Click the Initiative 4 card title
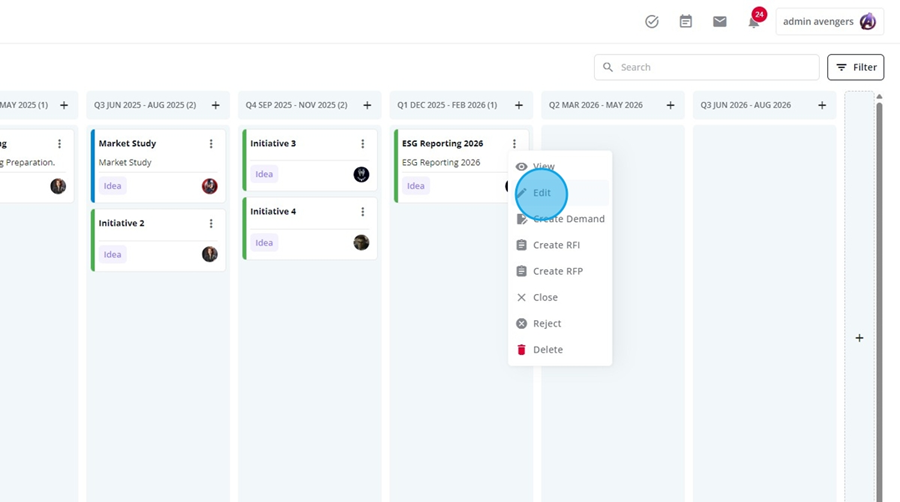Image resolution: width=900 pixels, height=502 pixels. click(273, 212)
